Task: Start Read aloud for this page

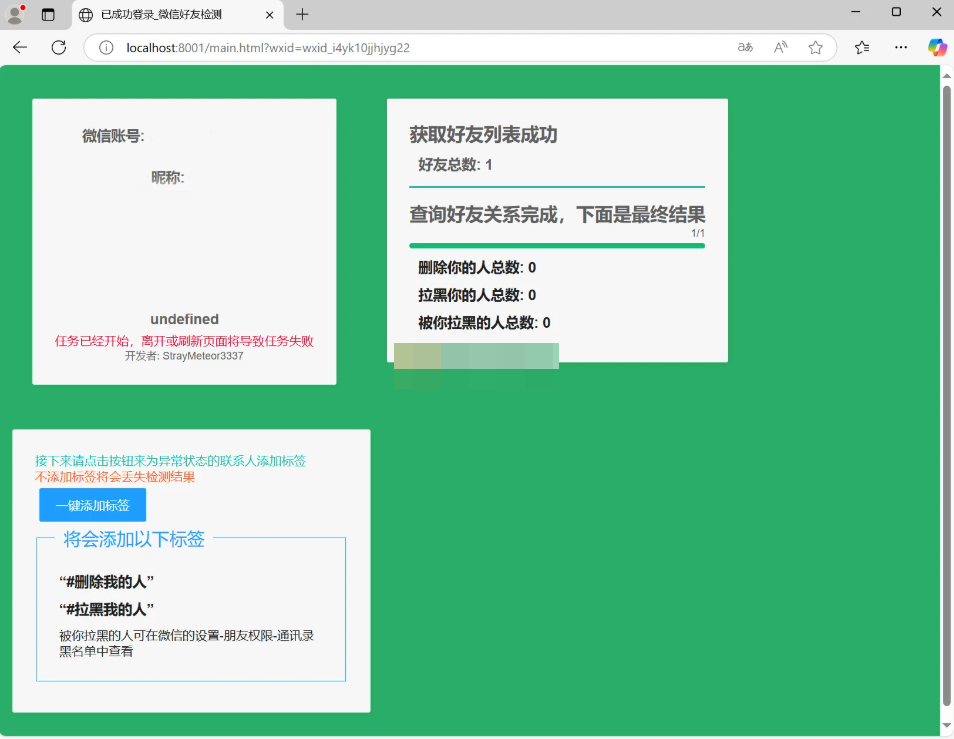Action: [780, 47]
